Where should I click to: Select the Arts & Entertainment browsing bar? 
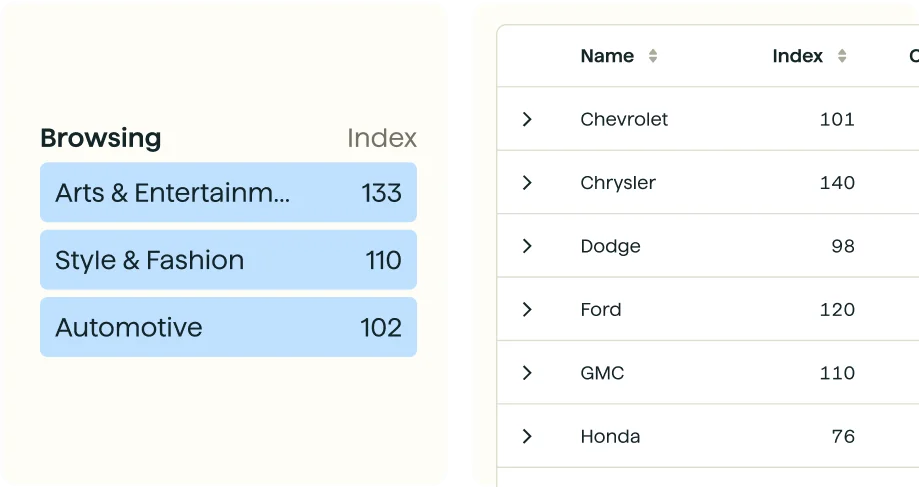(229, 192)
